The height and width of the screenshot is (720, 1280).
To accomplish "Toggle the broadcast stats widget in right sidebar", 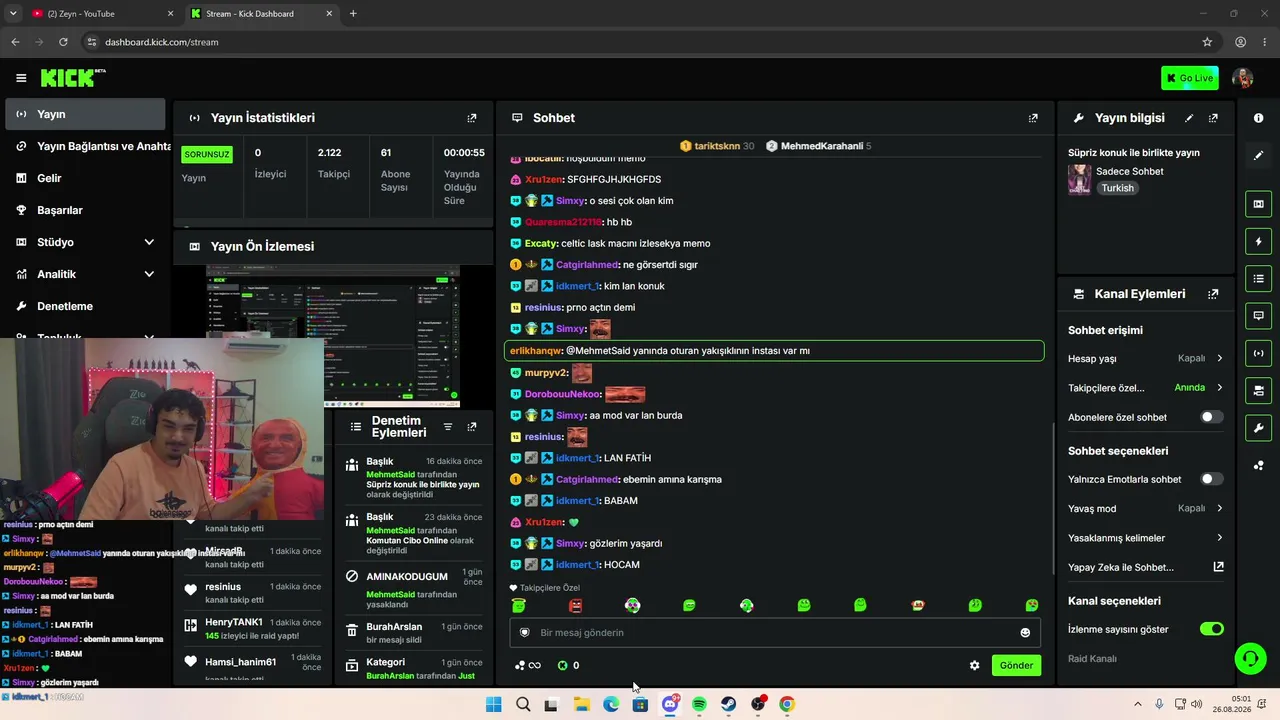I will [x=1258, y=353].
